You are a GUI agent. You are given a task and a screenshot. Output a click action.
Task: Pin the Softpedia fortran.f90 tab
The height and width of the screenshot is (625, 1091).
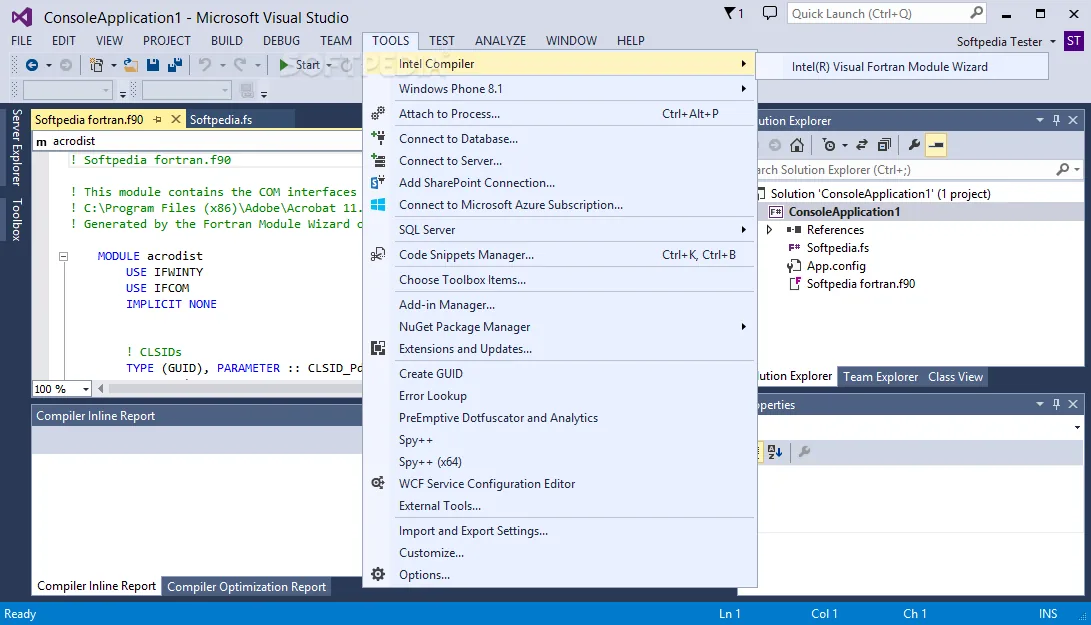pos(158,120)
